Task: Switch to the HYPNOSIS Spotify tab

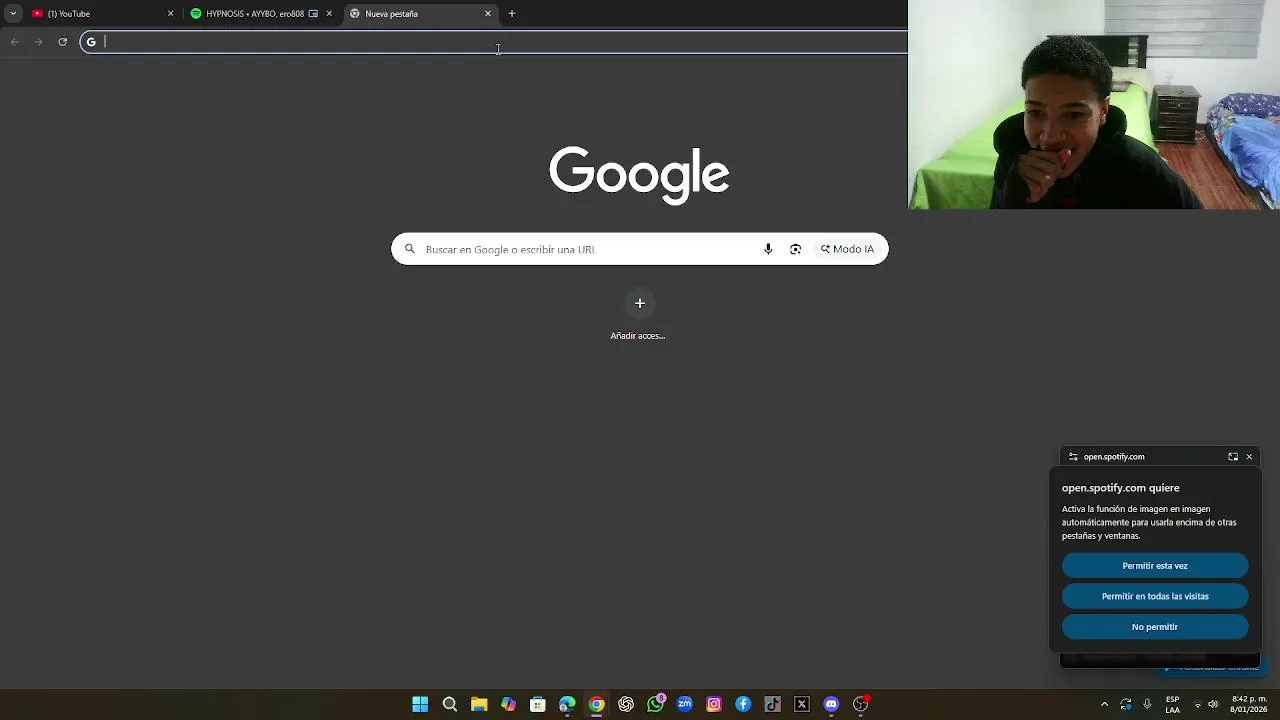Action: tap(260, 13)
